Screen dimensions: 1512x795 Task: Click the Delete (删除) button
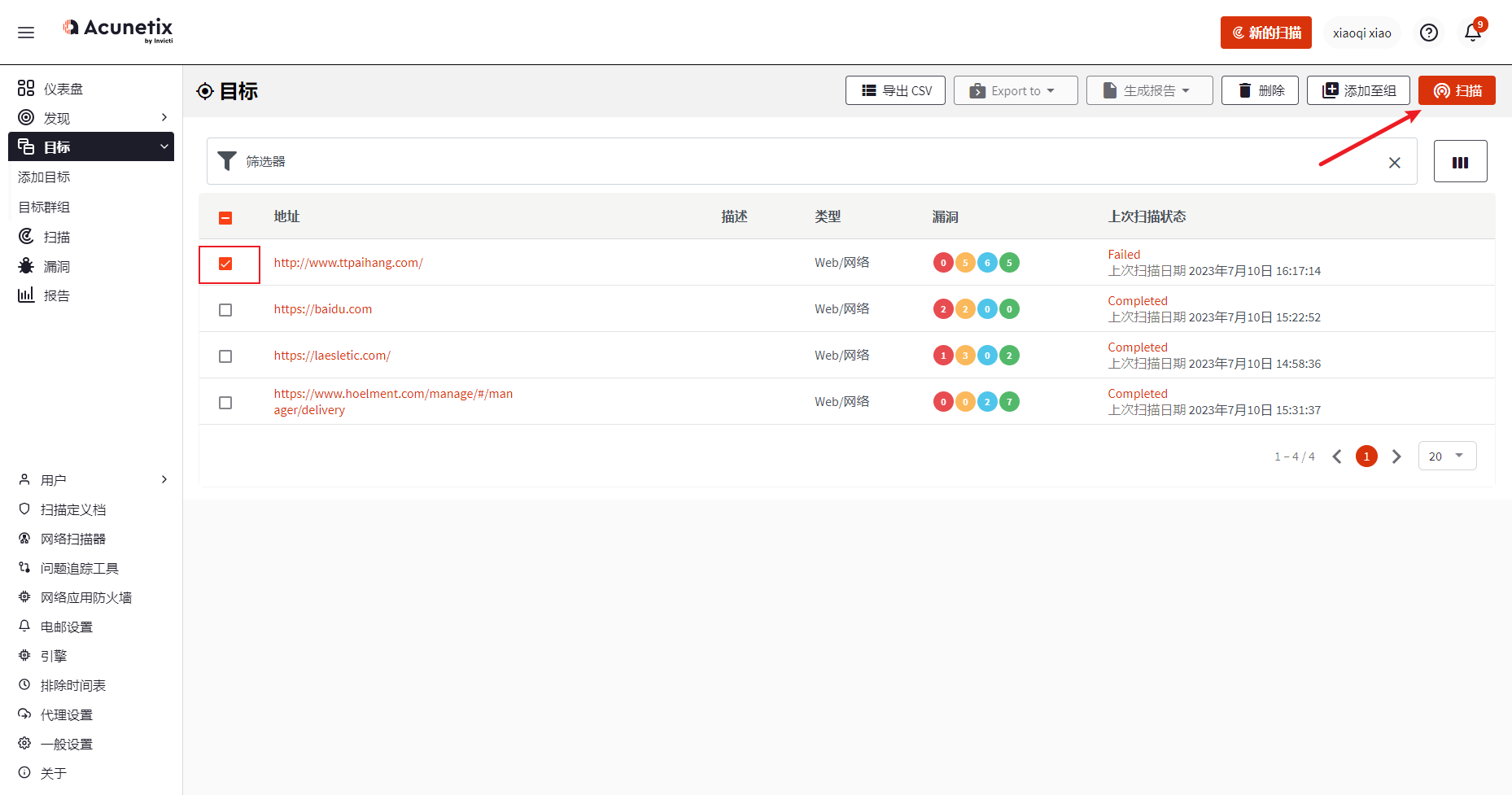[1260, 90]
